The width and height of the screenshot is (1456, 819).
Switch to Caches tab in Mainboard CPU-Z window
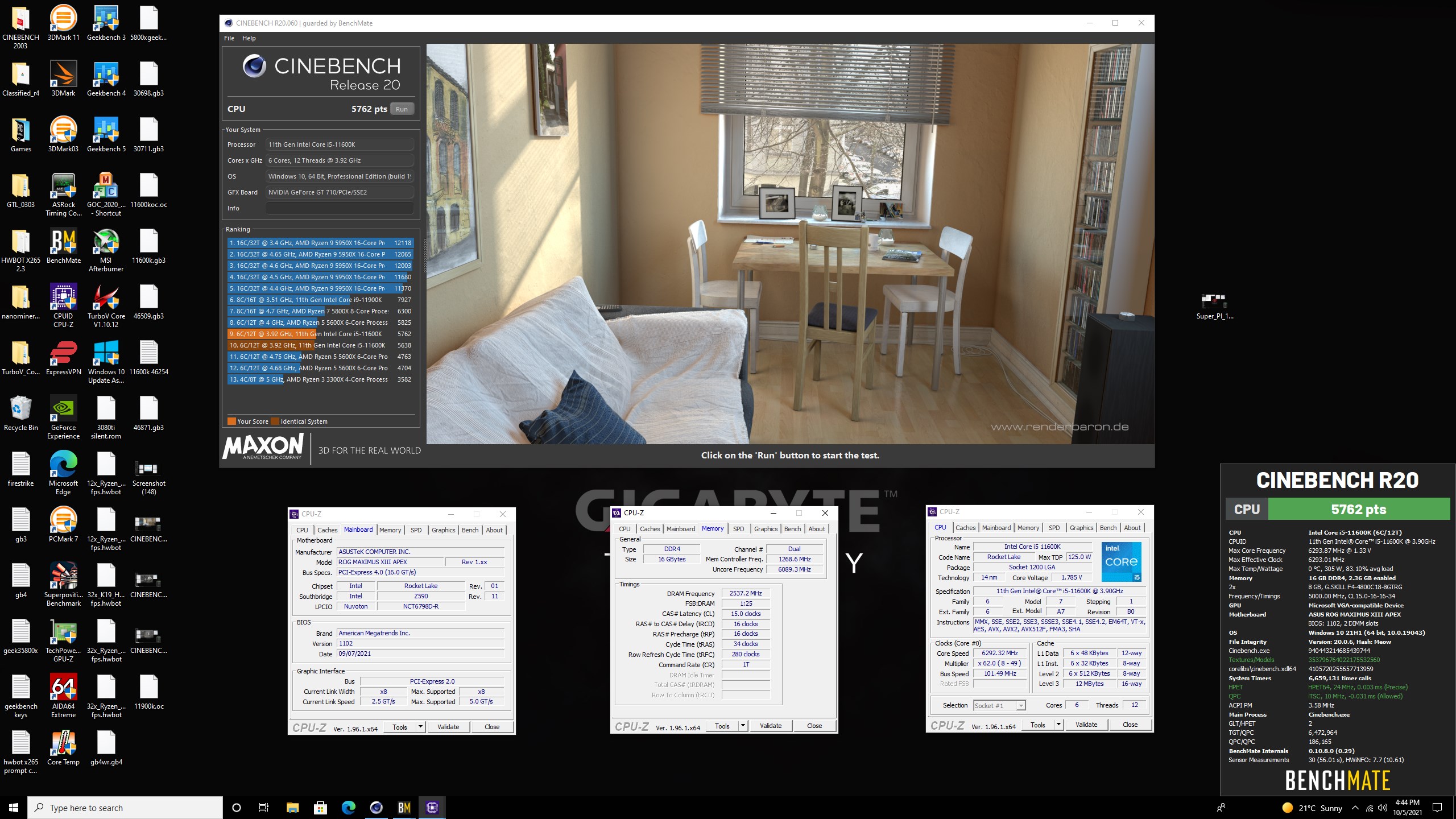point(327,530)
